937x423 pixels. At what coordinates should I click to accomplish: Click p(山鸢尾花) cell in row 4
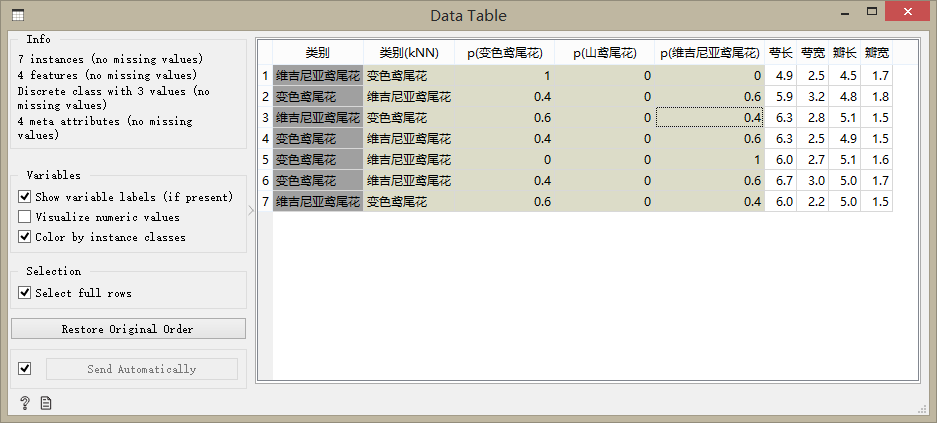click(604, 139)
